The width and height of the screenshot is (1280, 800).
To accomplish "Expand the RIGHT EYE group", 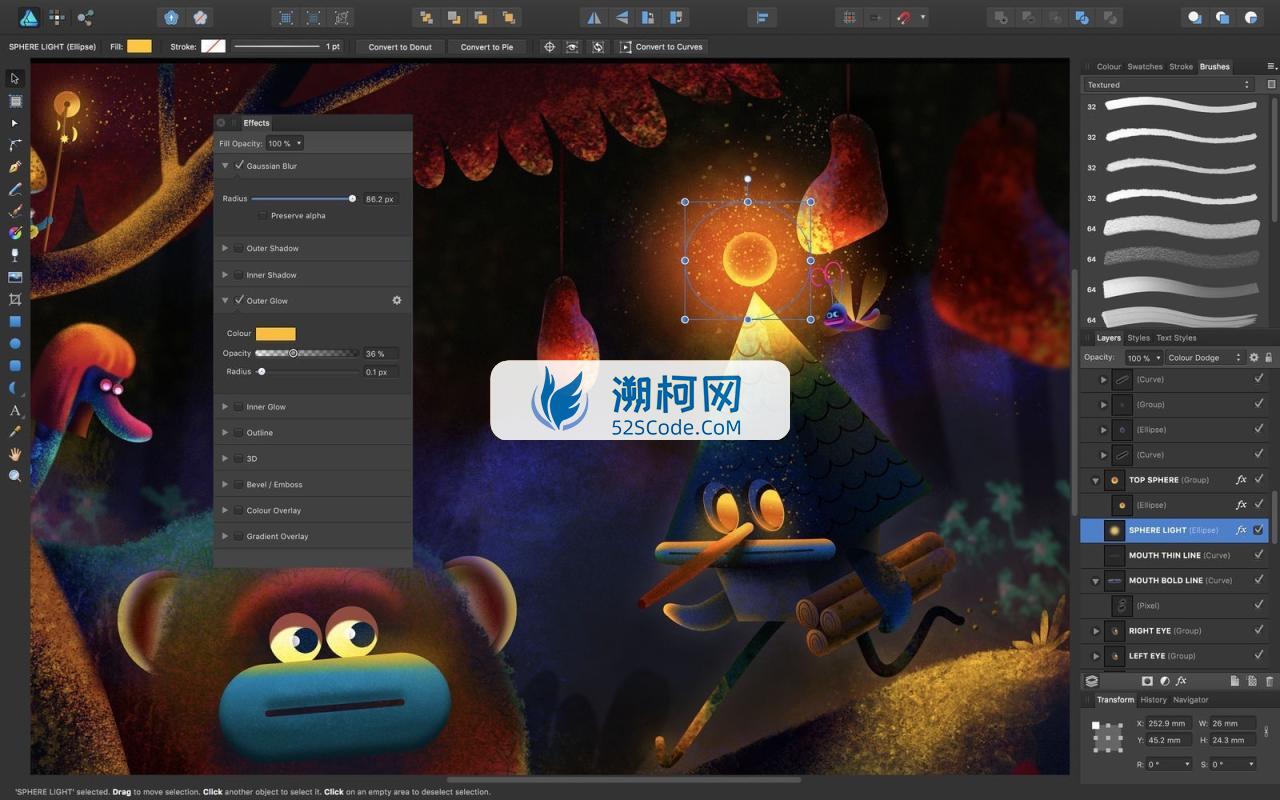I will point(1096,631).
